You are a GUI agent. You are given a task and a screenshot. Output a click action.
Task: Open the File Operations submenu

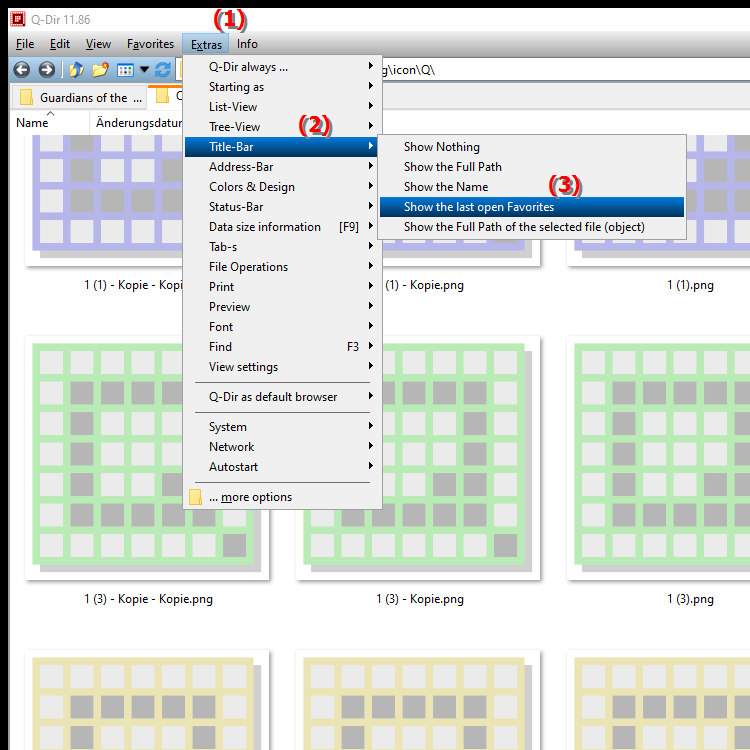click(283, 267)
